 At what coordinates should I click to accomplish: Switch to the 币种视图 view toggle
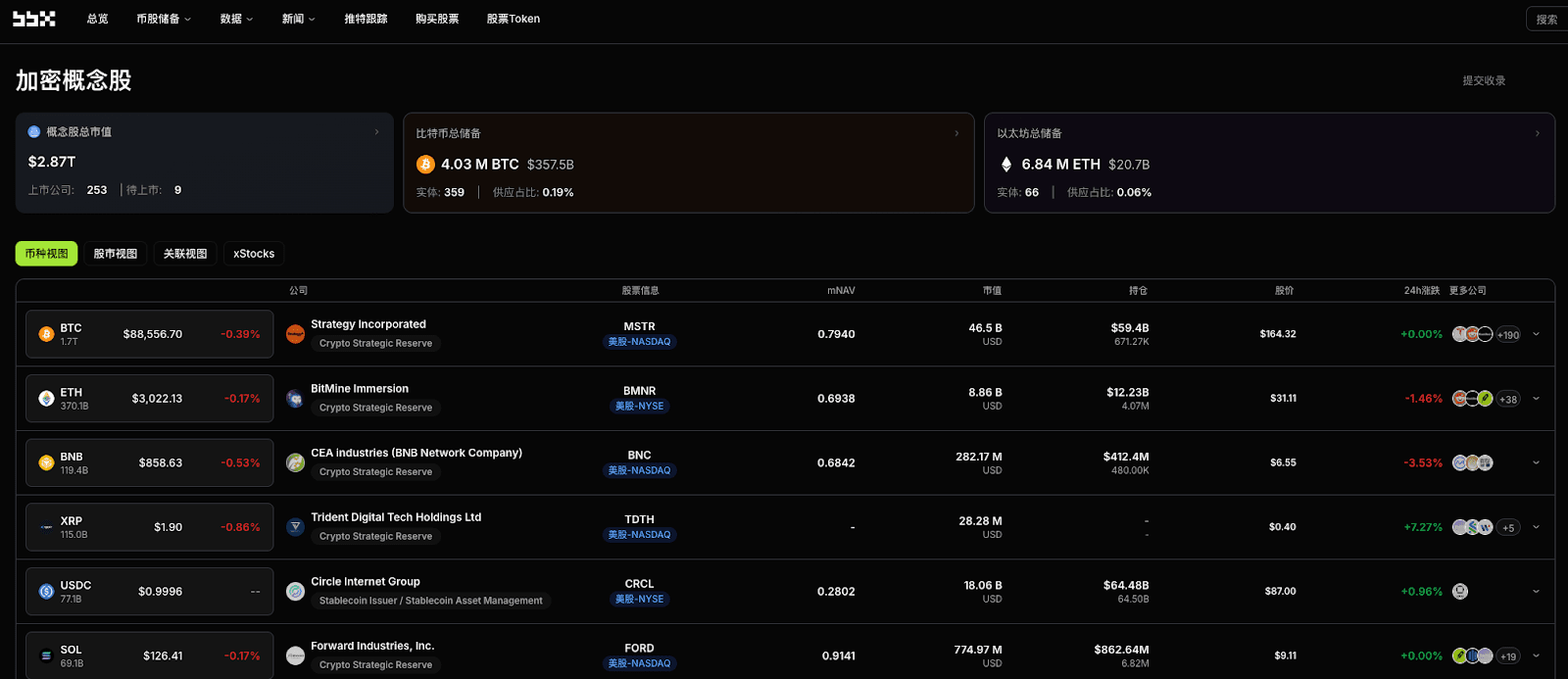click(46, 254)
